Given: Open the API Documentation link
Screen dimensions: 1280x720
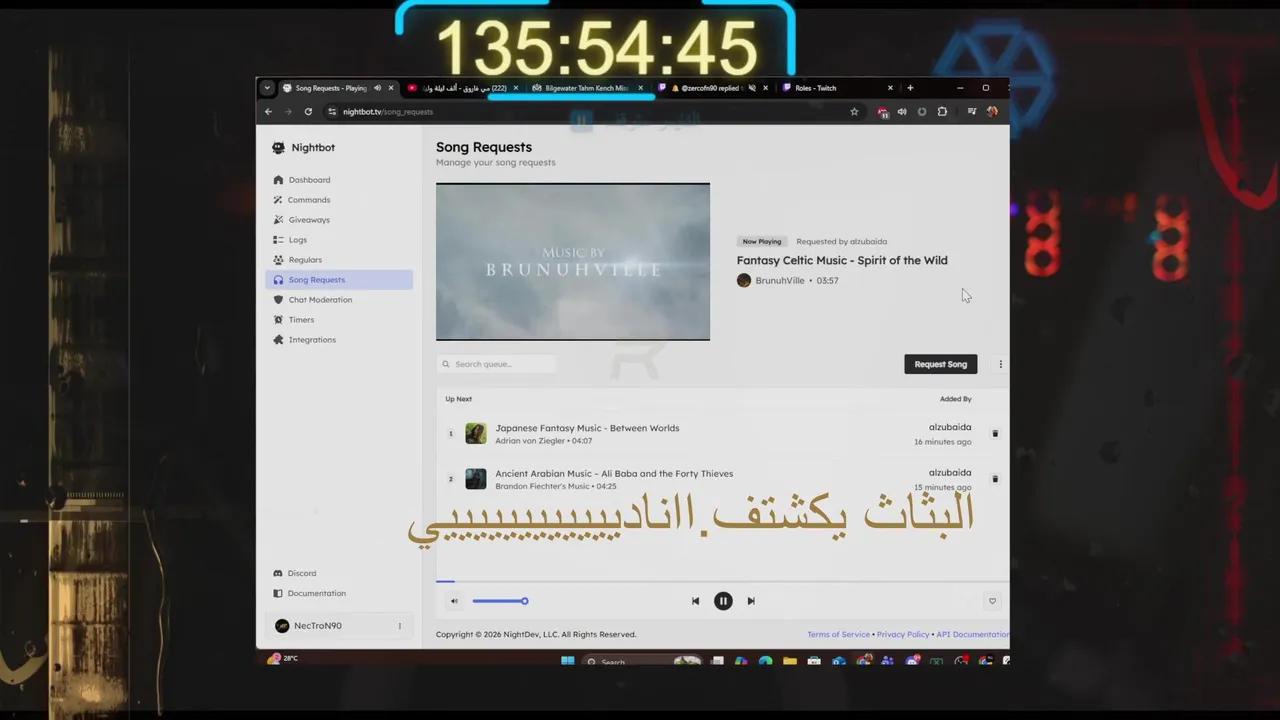Looking at the screenshot, I should tap(972, 634).
